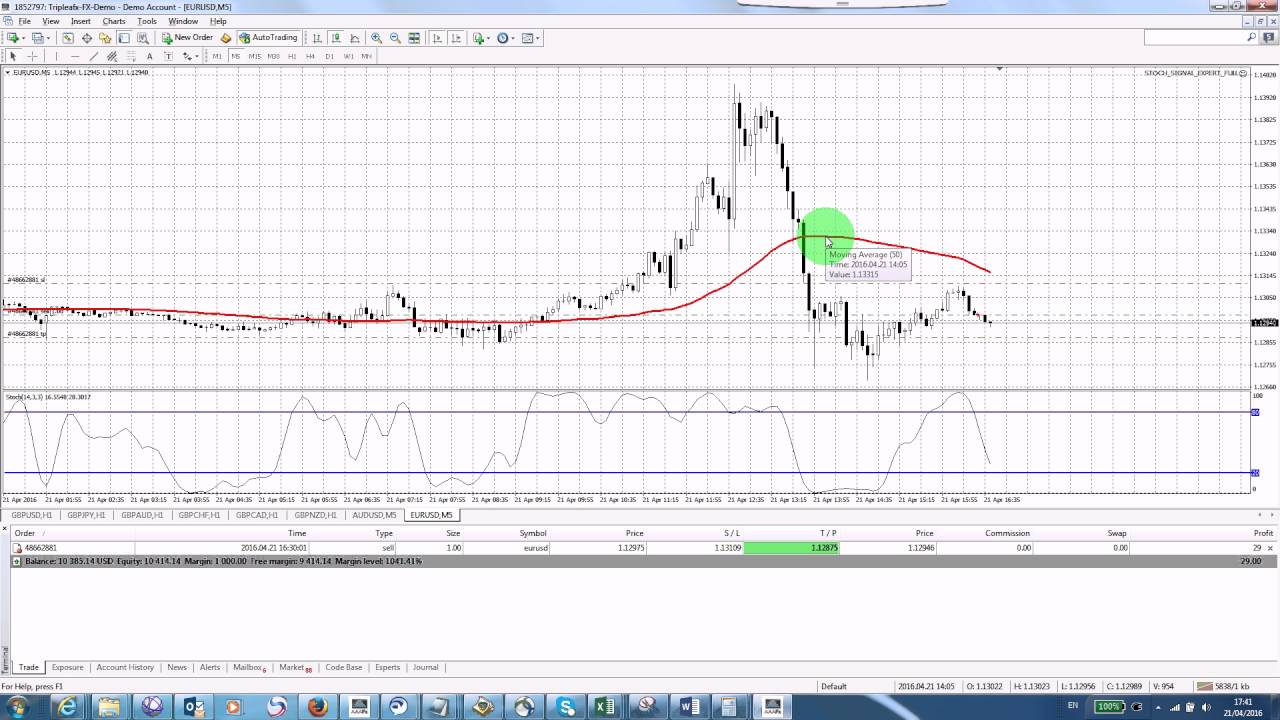Open the Tools menu

147,21
